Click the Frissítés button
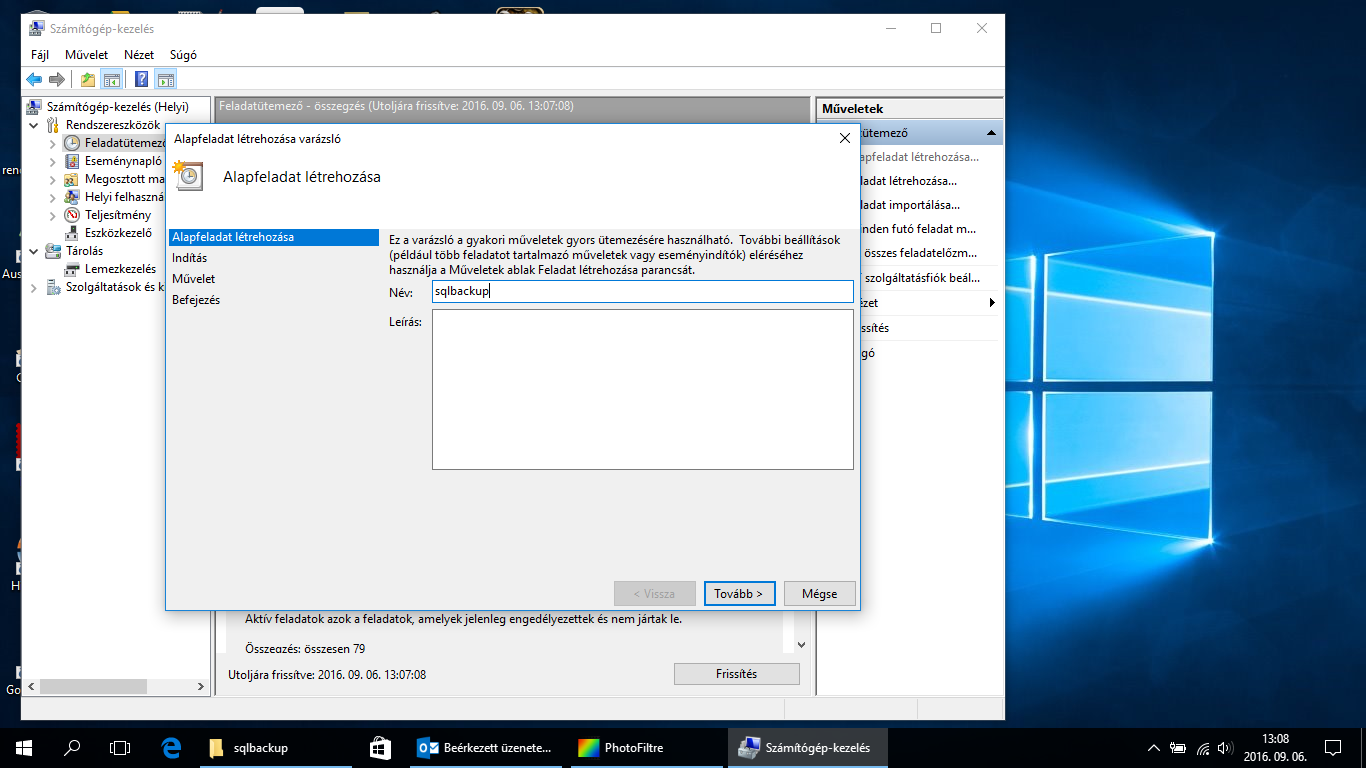Image resolution: width=1366 pixels, height=768 pixels. 736,674
